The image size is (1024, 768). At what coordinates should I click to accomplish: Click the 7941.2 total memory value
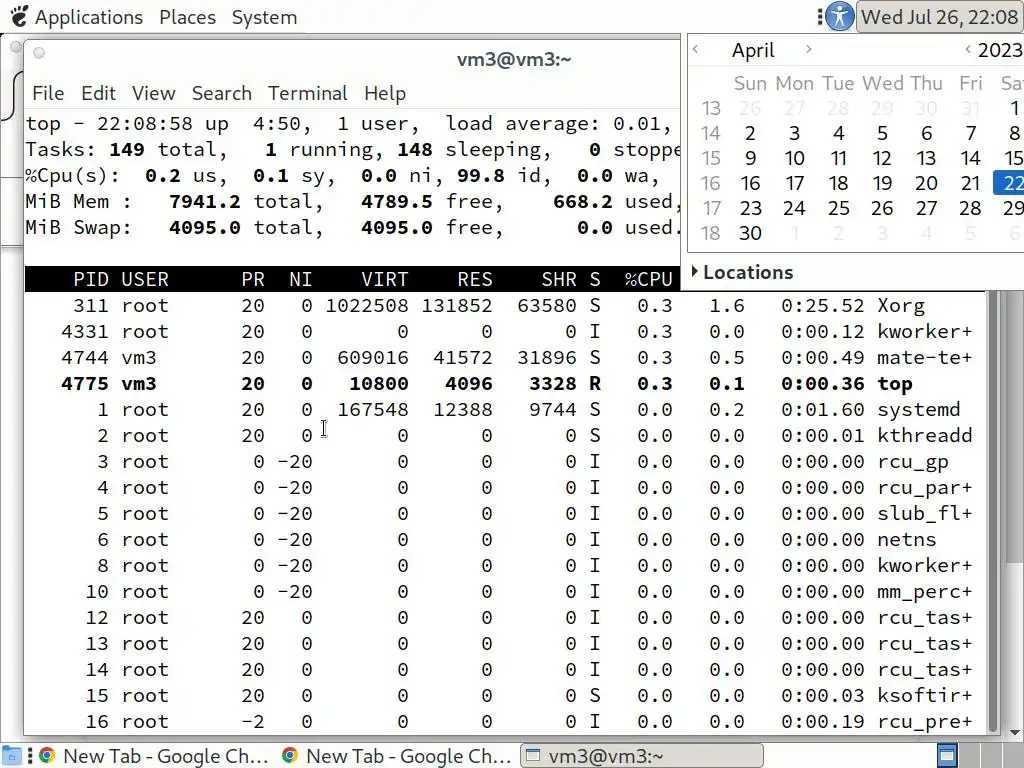pyautogui.click(x=204, y=202)
